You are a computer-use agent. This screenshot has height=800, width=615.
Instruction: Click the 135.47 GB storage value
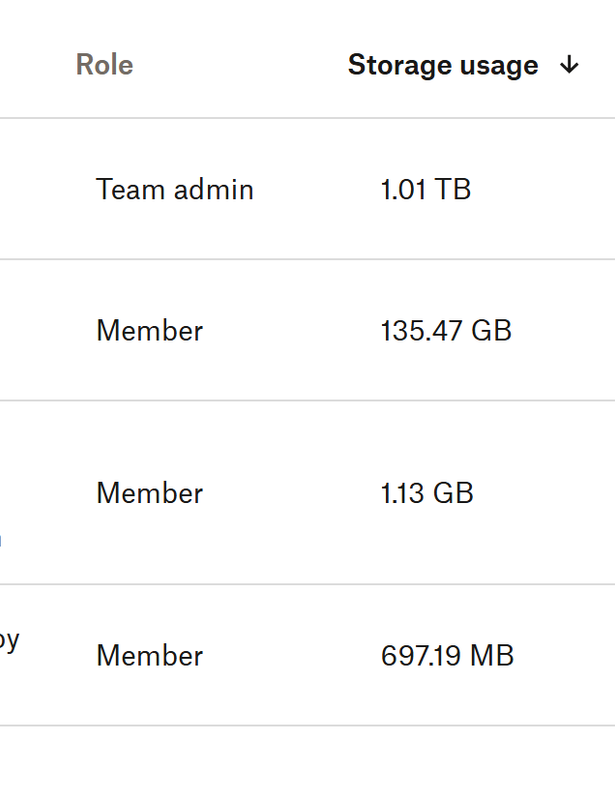pos(446,331)
